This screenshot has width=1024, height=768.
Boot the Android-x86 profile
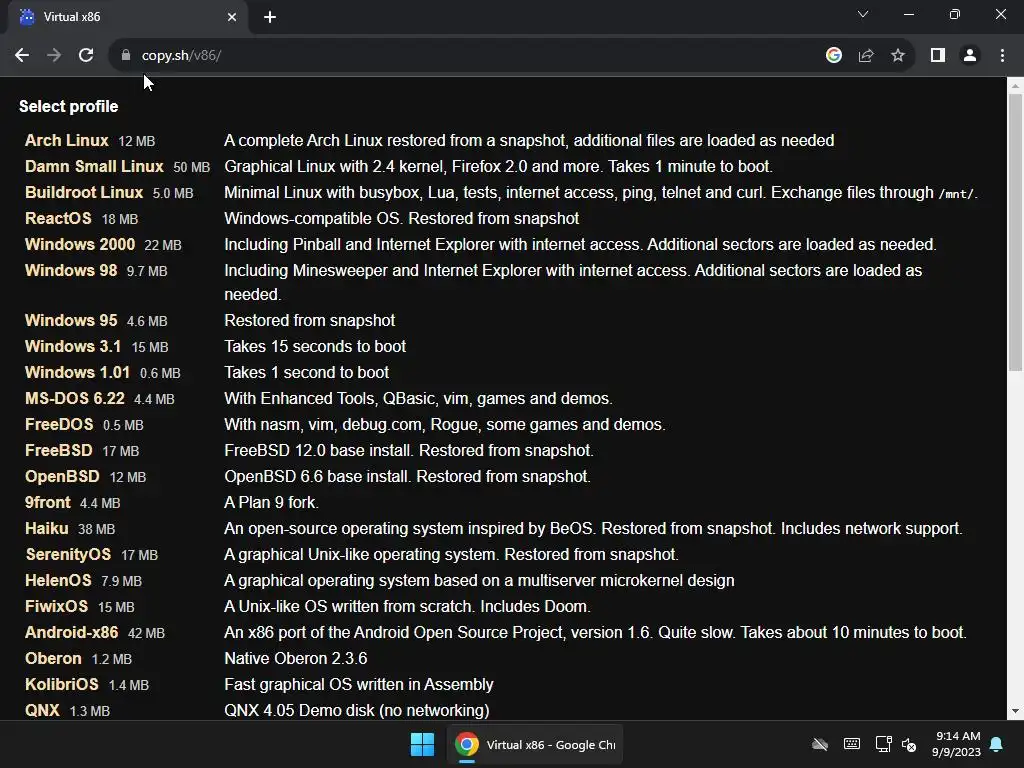[72, 633]
